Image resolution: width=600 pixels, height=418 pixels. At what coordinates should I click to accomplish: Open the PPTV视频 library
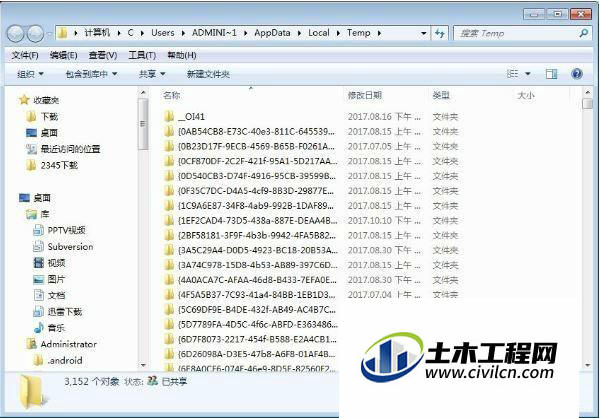[x=66, y=230]
